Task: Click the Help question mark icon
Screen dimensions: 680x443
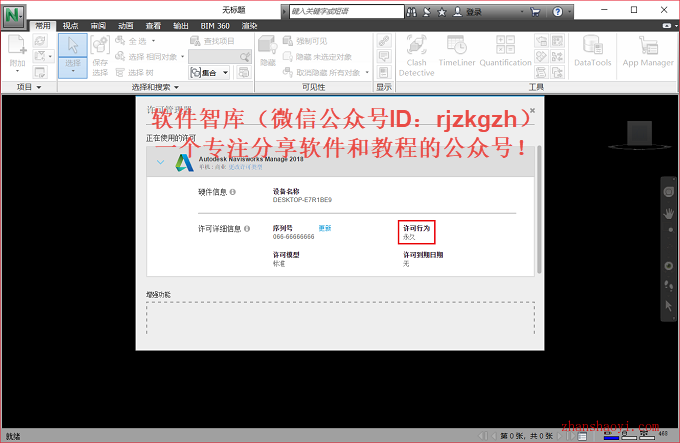Action: pyautogui.click(x=558, y=12)
